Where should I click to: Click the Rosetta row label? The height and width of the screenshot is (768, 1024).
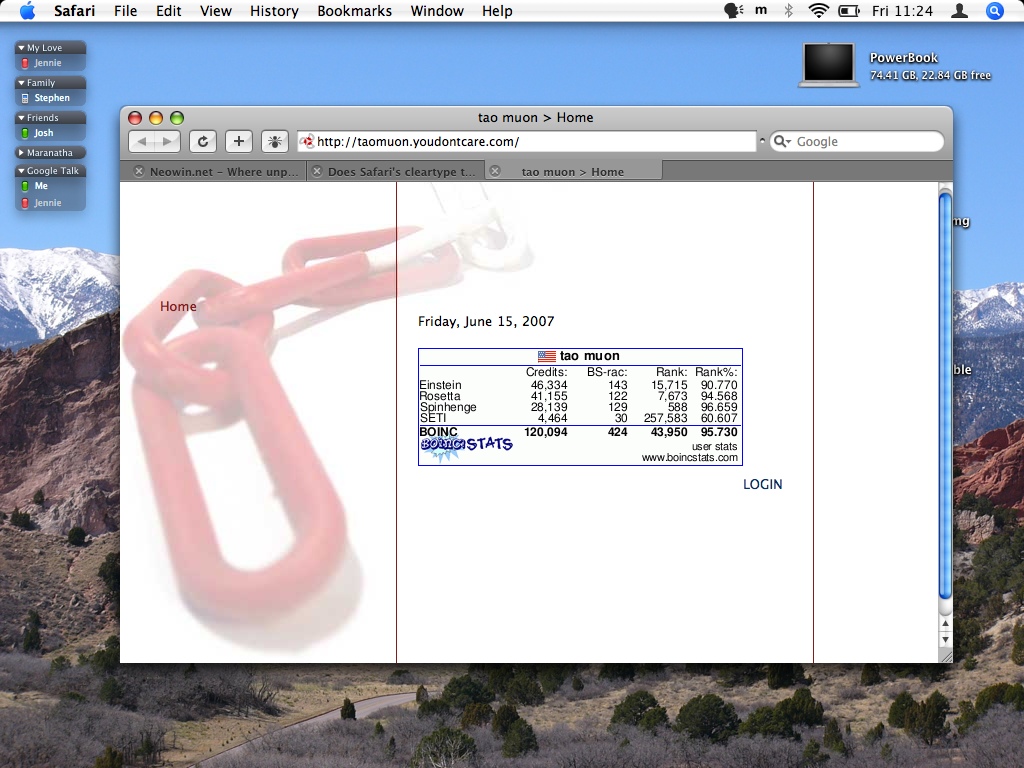click(440, 396)
